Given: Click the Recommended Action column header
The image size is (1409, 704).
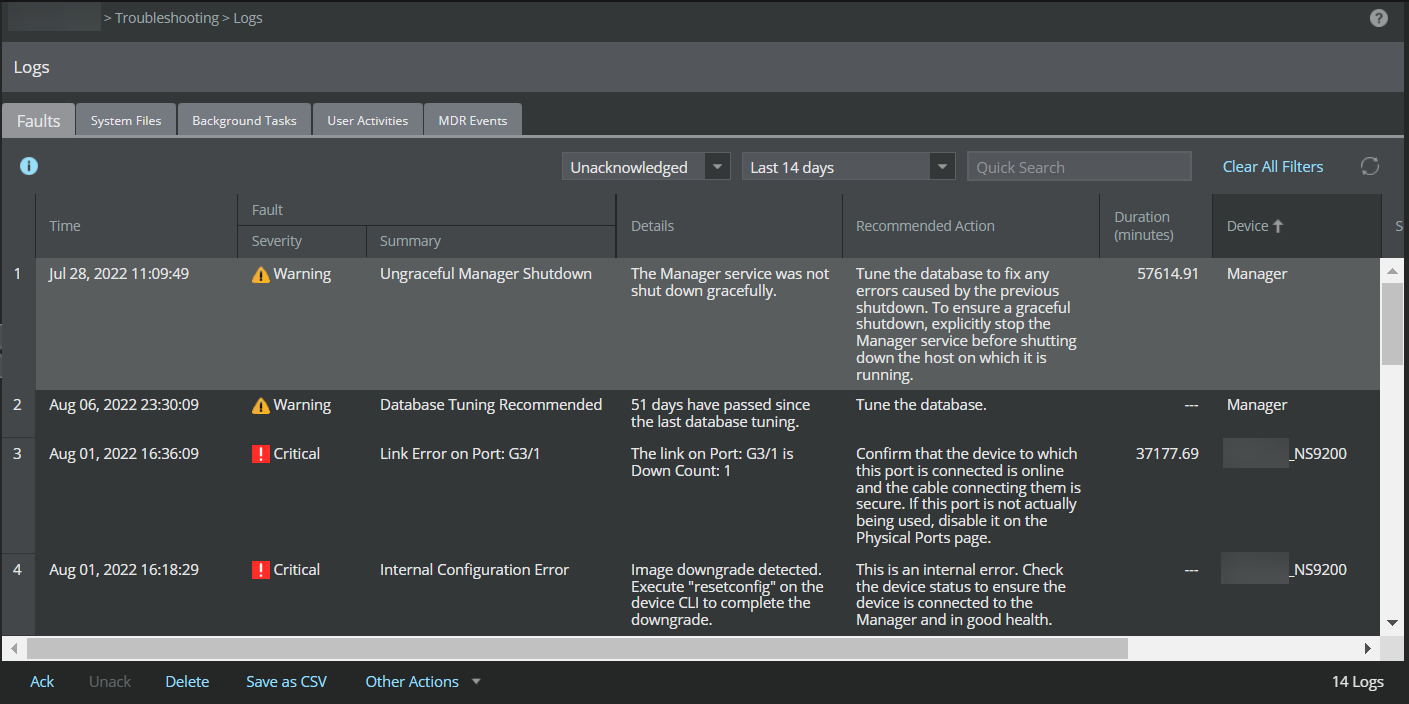Looking at the screenshot, I should coord(971,226).
